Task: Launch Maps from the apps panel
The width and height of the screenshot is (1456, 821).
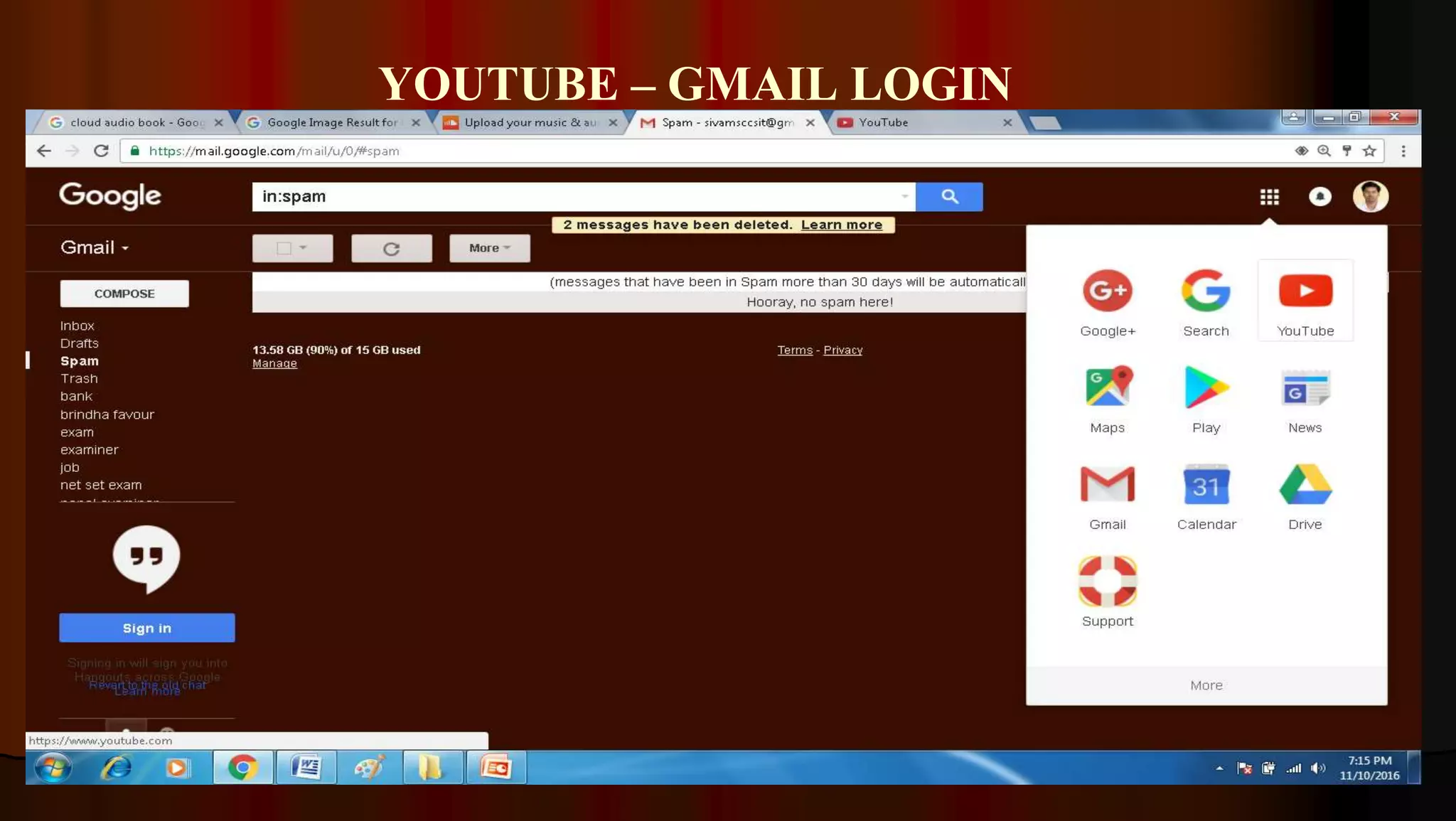Action: tap(1108, 398)
